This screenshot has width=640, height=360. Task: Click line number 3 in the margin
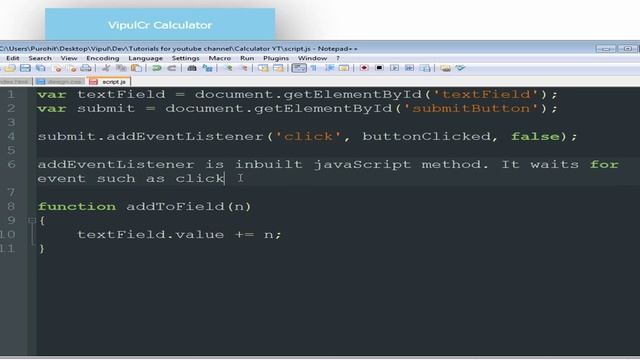tap(11, 122)
